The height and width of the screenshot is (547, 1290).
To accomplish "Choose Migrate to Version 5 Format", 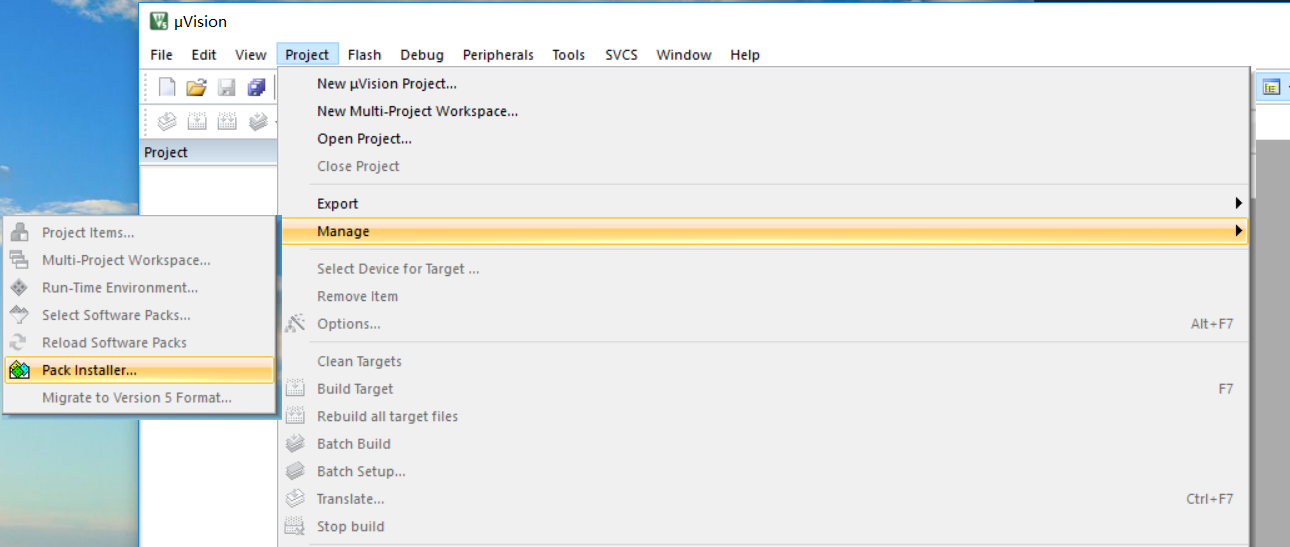I will tap(139, 398).
